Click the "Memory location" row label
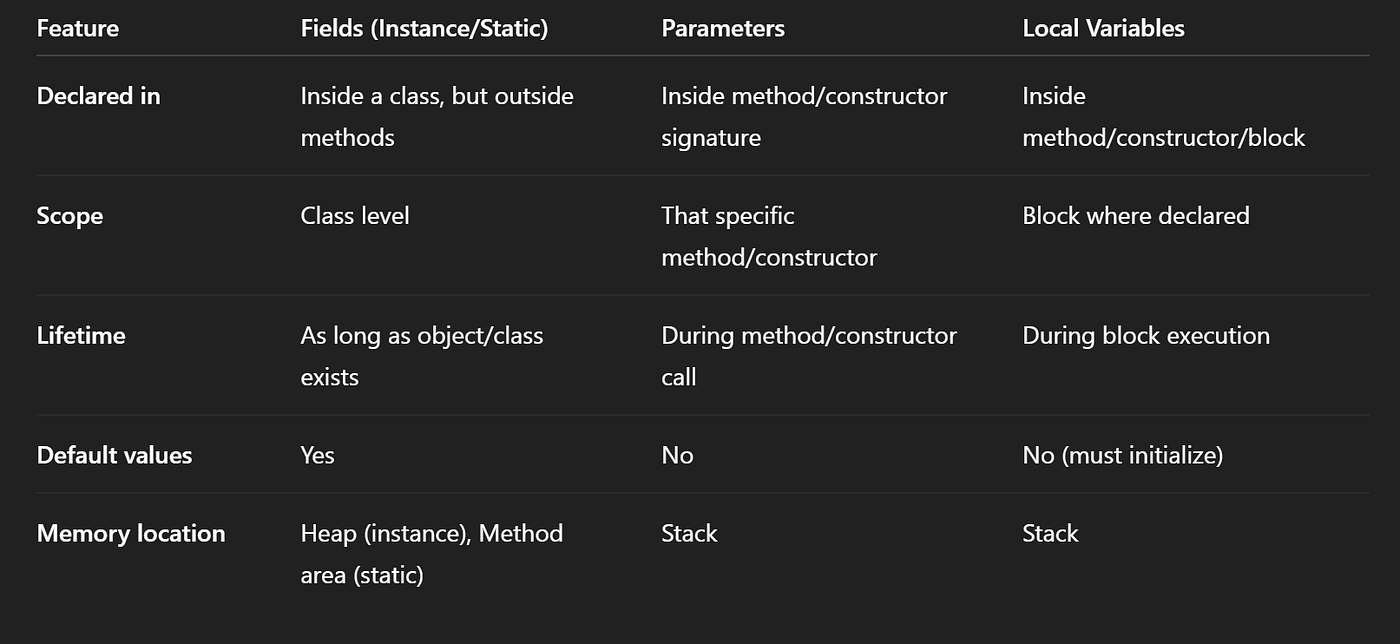Image resolution: width=1400 pixels, height=644 pixels. tap(131, 534)
